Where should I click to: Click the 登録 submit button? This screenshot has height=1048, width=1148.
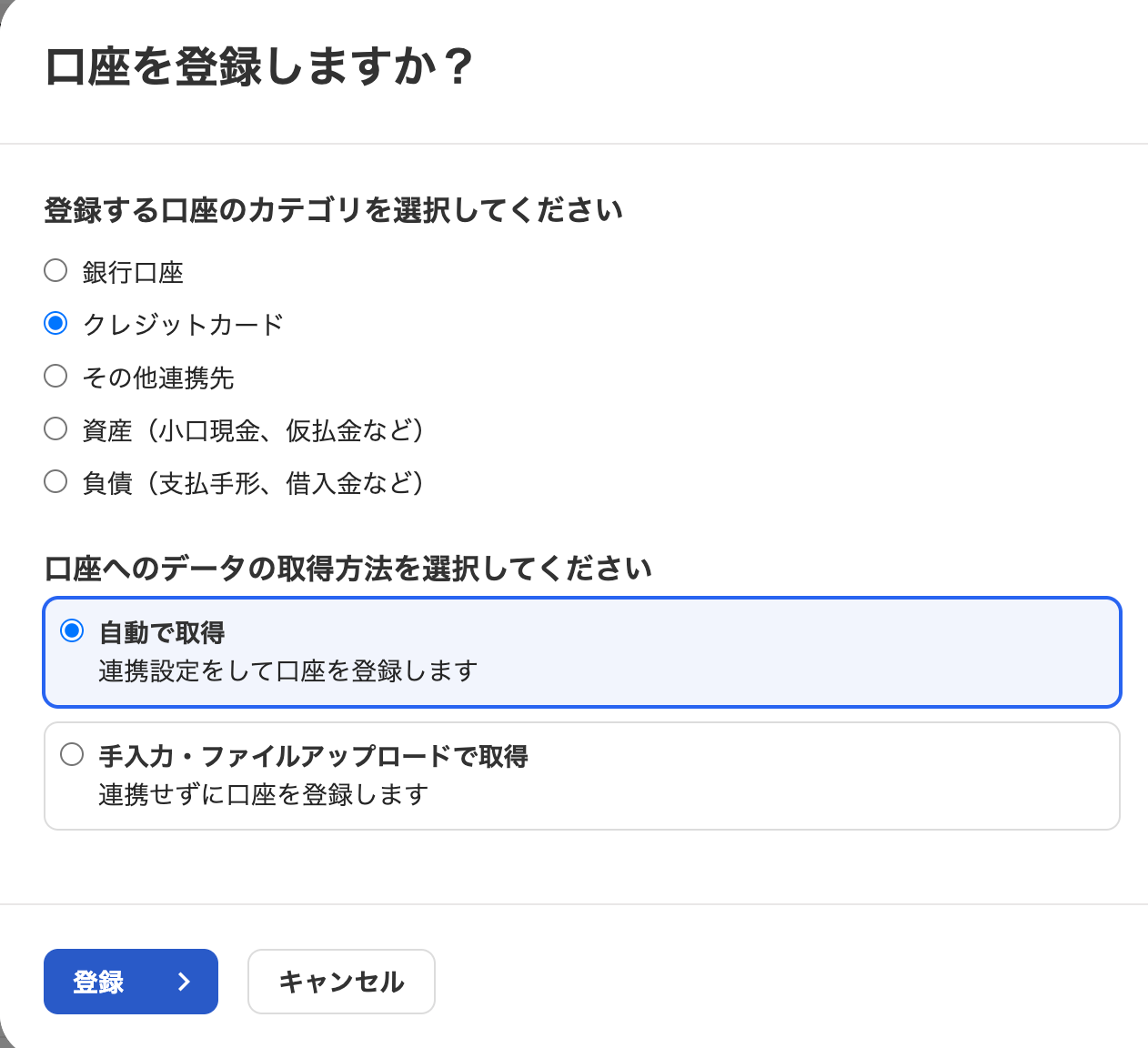click(130, 982)
